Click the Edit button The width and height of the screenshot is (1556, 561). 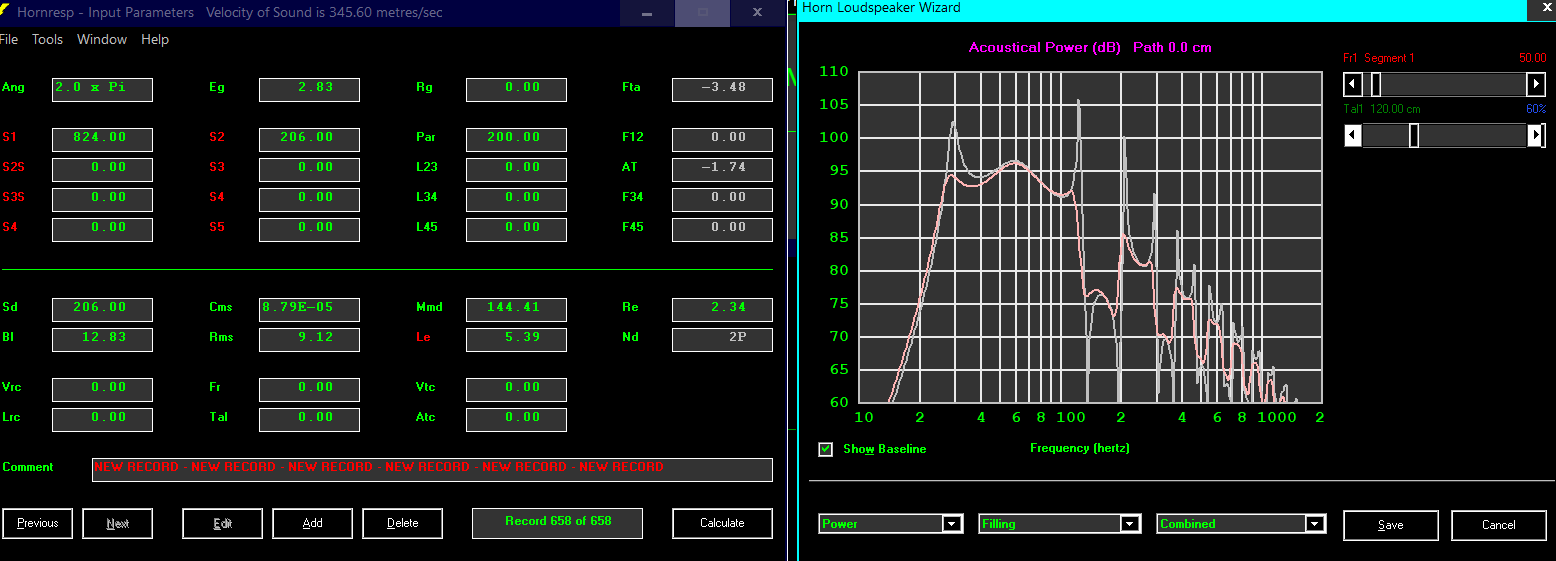coord(222,523)
